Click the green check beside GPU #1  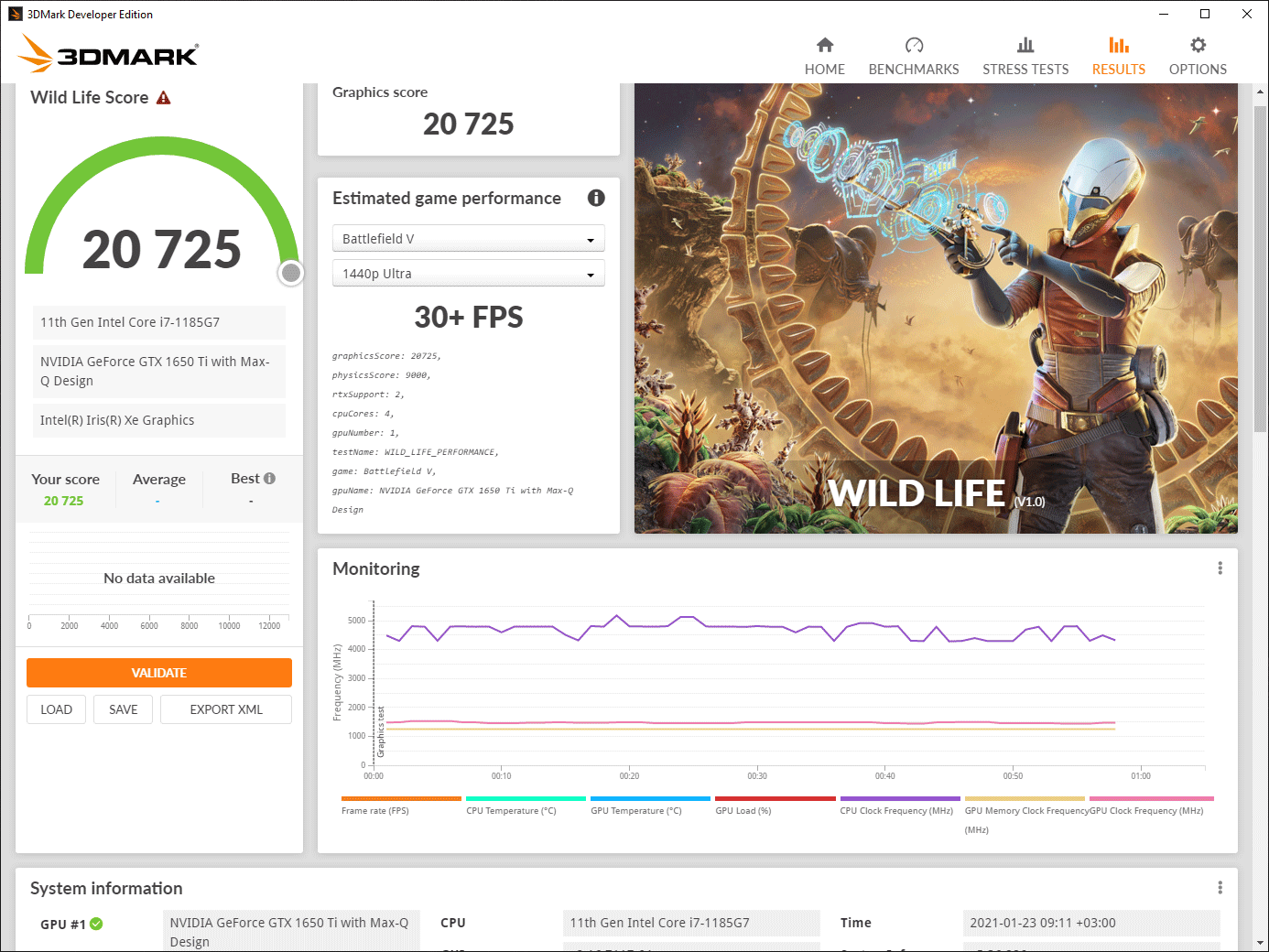pos(96,924)
